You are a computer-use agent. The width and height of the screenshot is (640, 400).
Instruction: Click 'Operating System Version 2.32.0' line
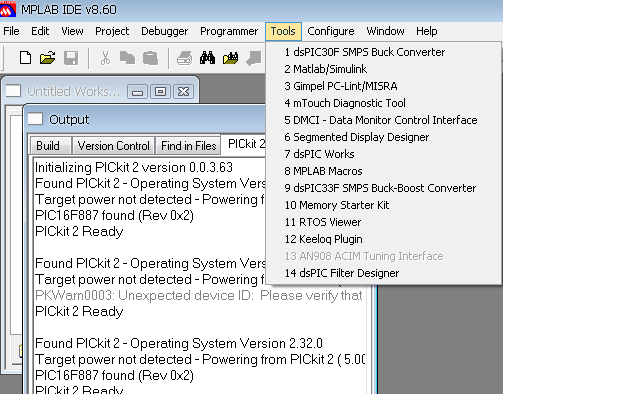coord(179,344)
